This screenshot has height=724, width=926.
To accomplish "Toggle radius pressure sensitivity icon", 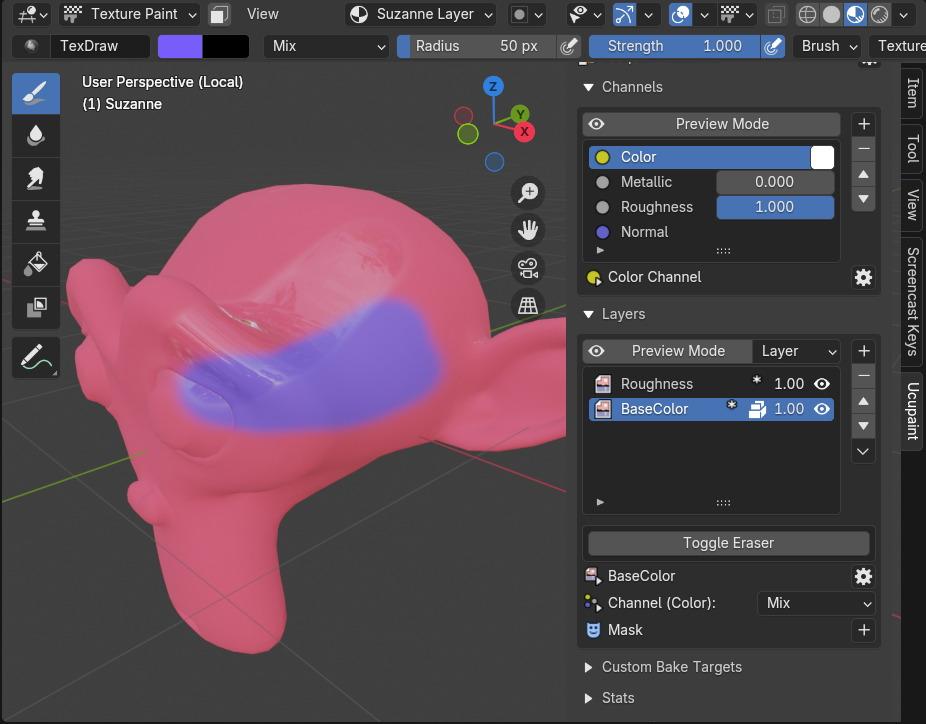I will click(568, 46).
